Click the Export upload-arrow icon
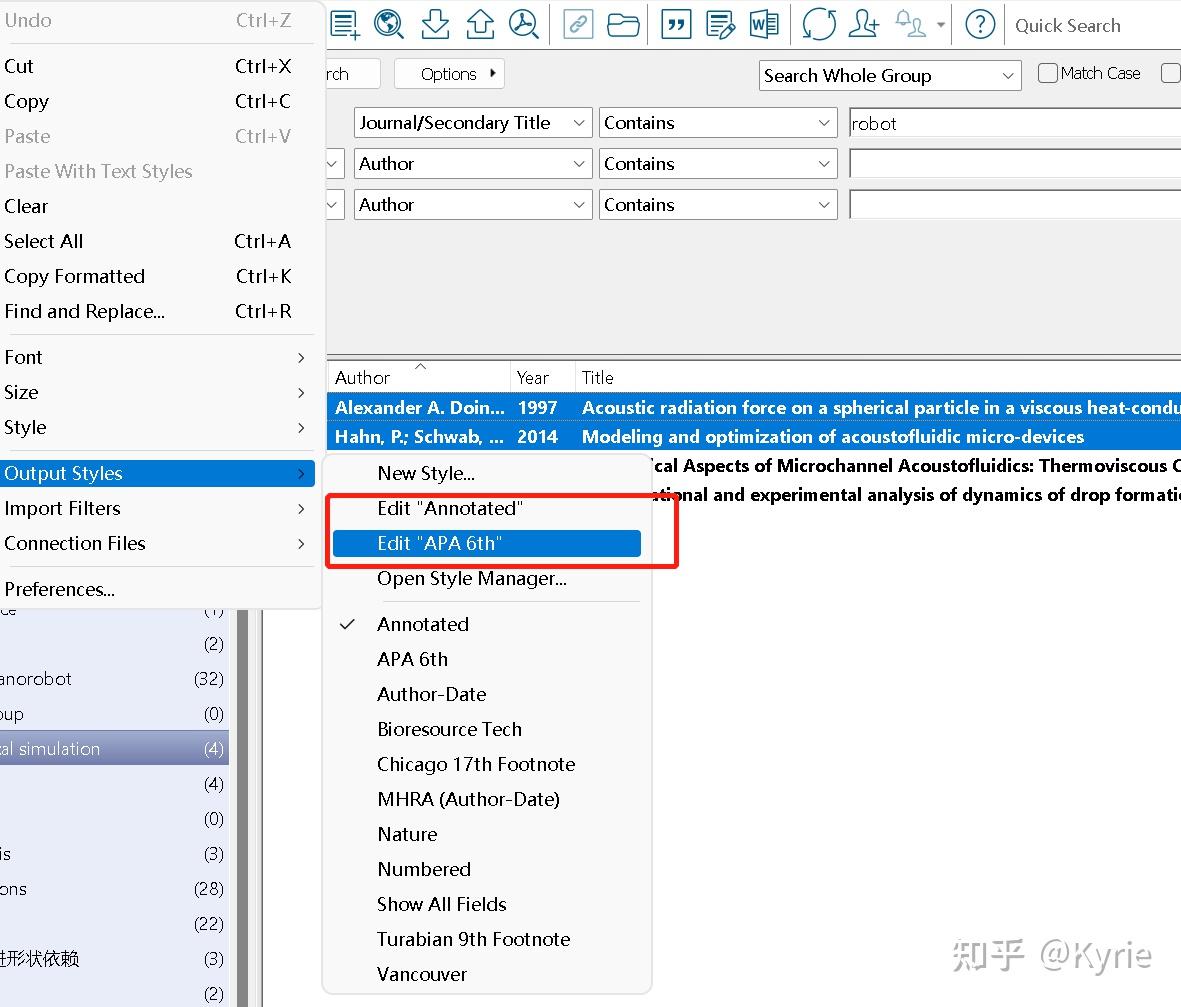The width and height of the screenshot is (1181, 1007). 480,25
